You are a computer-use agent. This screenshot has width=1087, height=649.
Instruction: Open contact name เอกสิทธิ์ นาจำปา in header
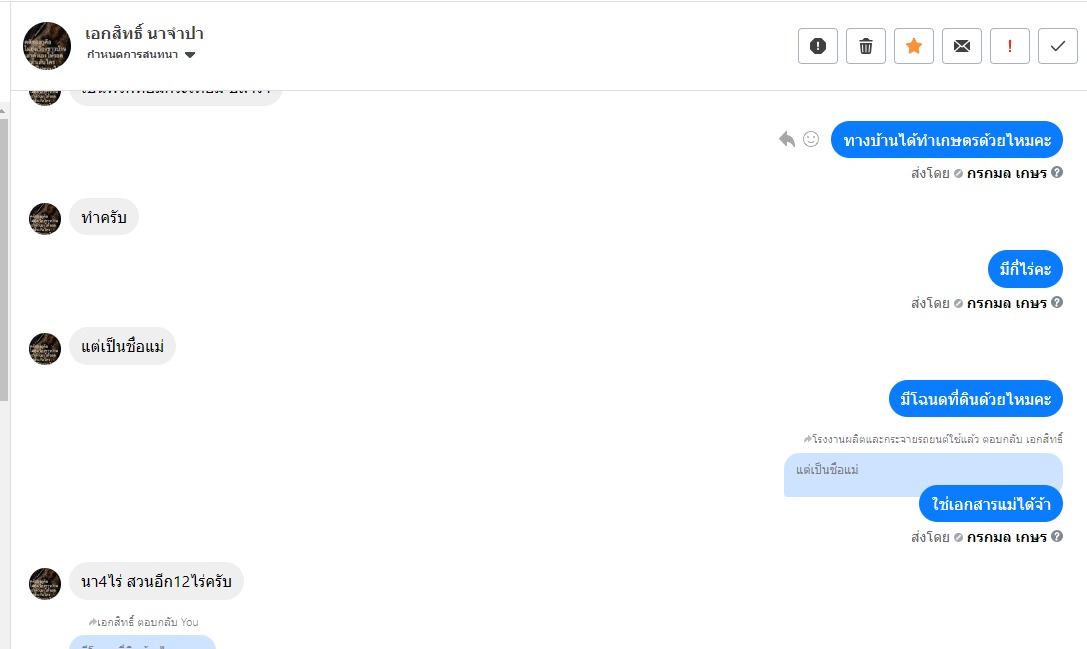click(x=144, y=33)
